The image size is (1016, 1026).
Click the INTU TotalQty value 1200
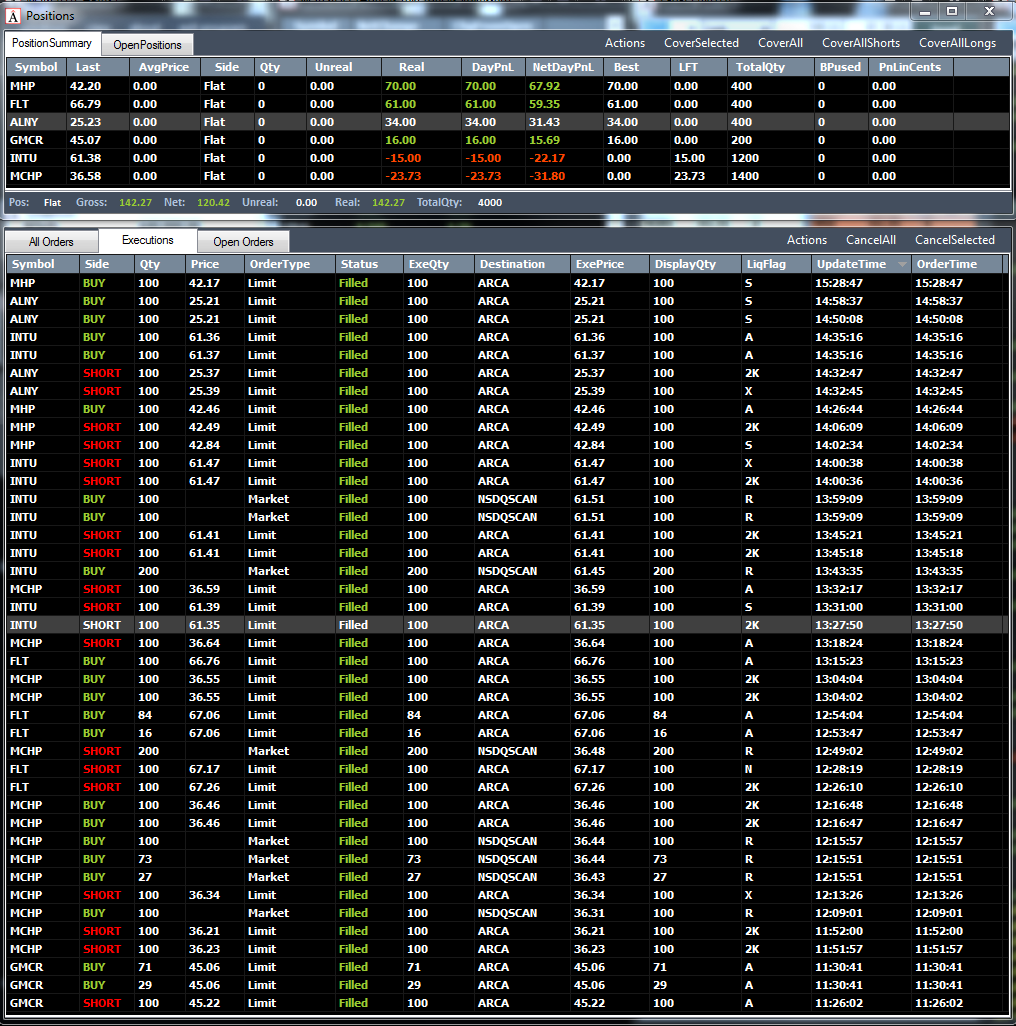(744, 158)
